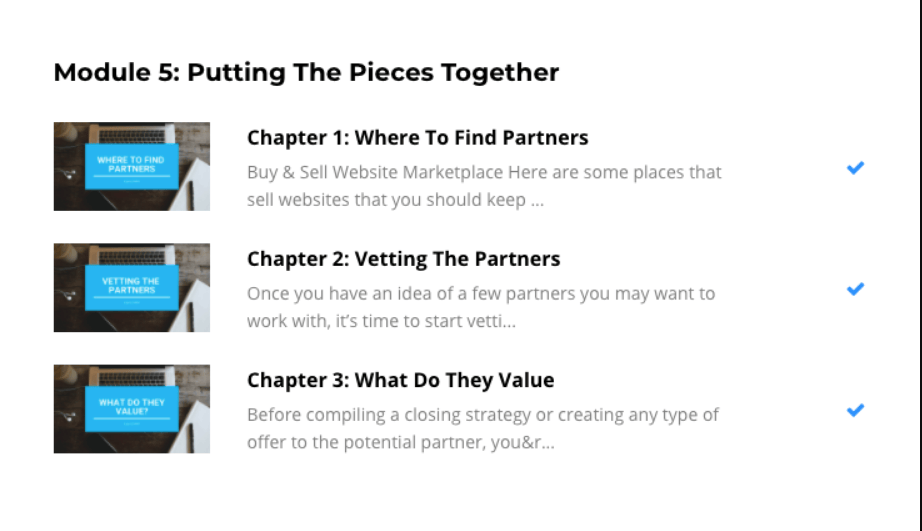Click the description starting "Before compiling a closing strategy"
This screenshot has width=922, height=531.
[x=483, y=428]
